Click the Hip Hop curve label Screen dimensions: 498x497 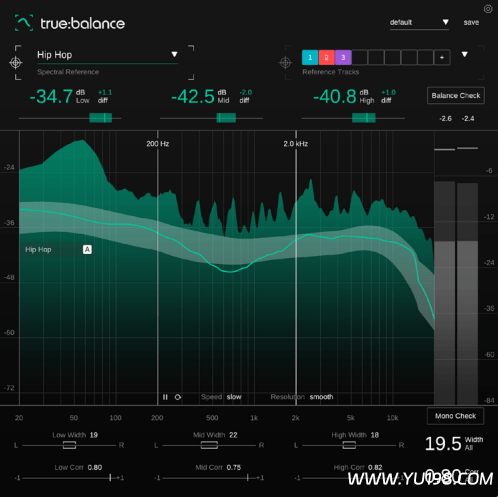pyautogui.click(x=38, y=250)
